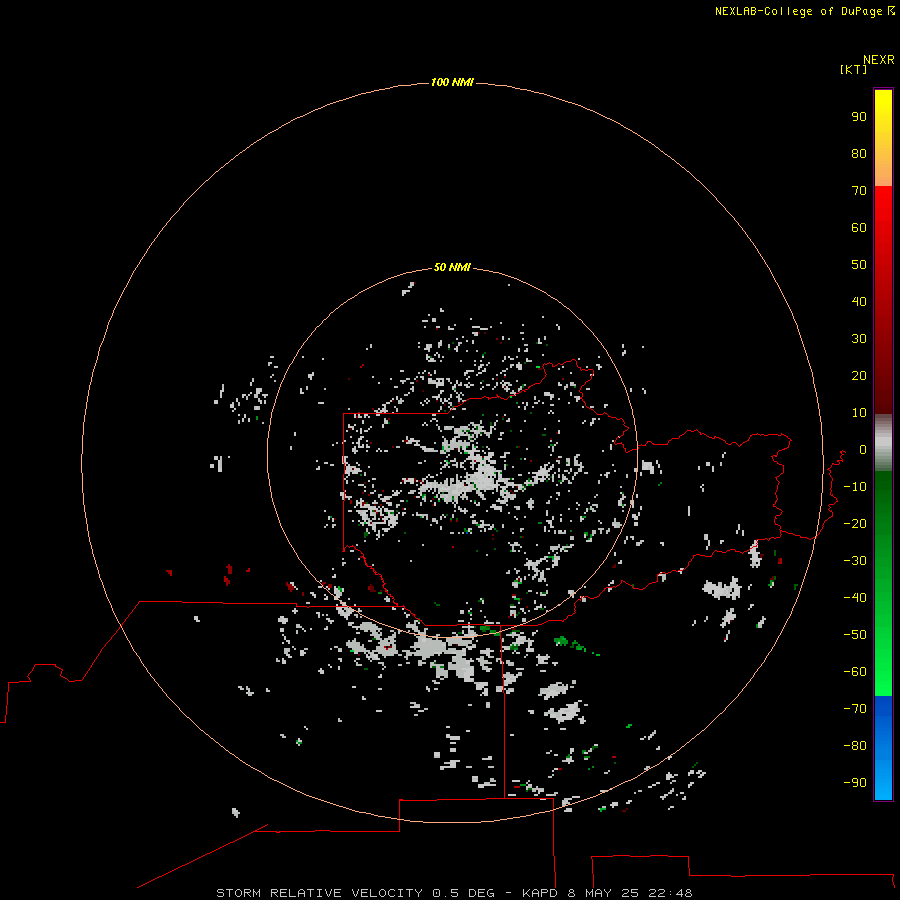Click the 50 NMI range ring label
Viewport: 900px width, 900px height.
(x=452, y=267)
